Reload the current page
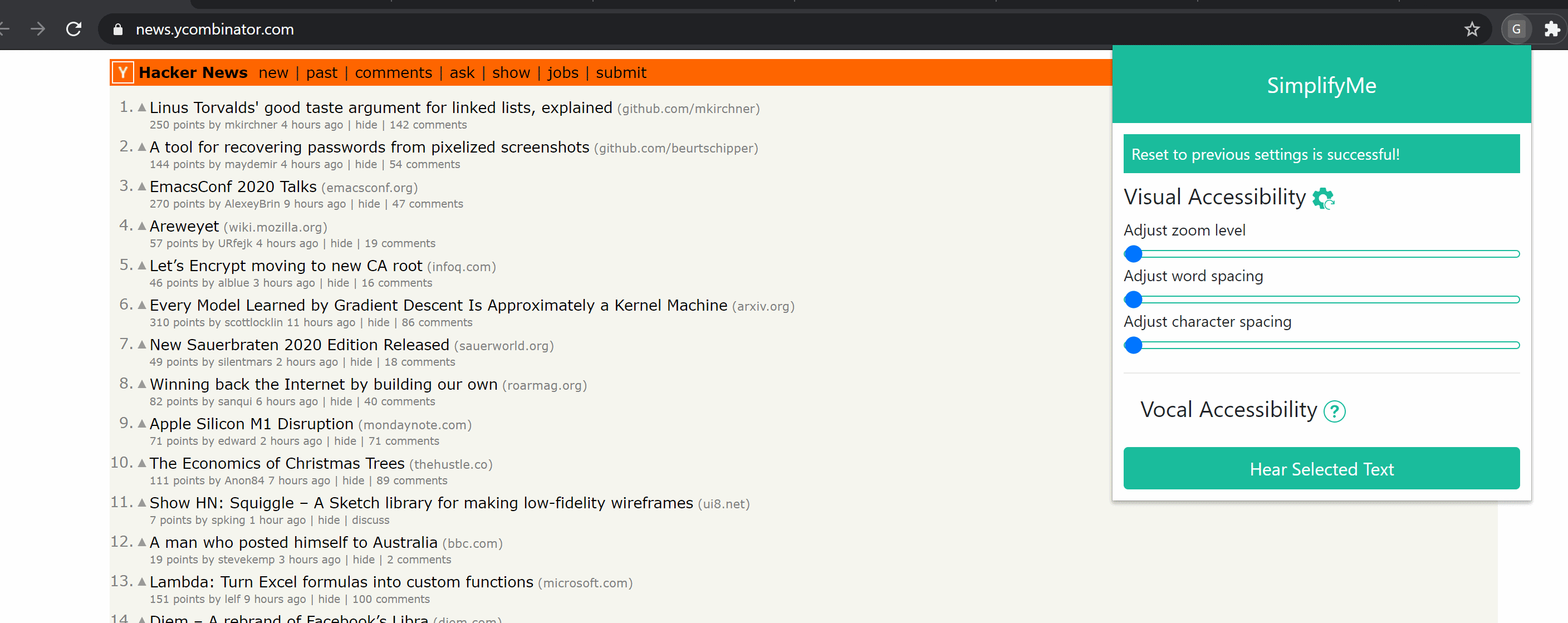 tap(73, 28)
